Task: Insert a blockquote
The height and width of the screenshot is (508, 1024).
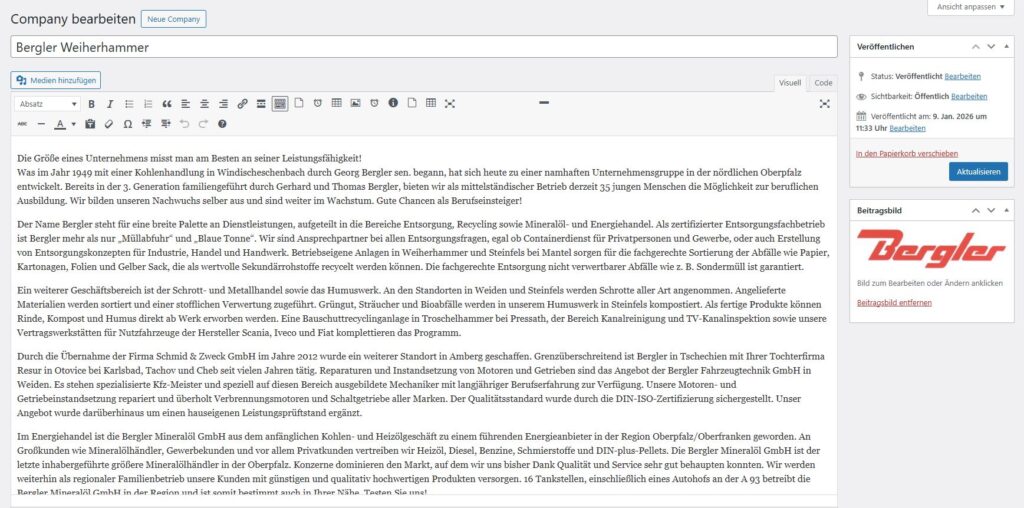Action: [x=167, y=104]
